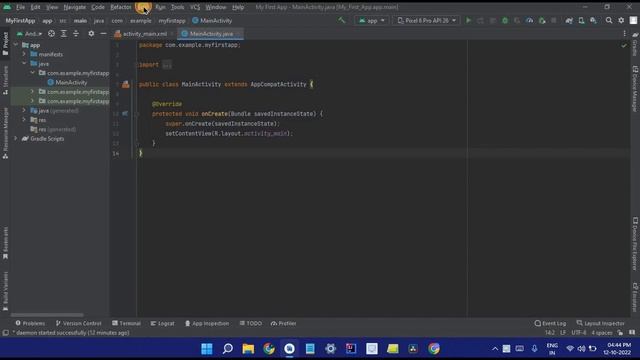
Task: Toggle the Device Manager side tool window
Action: 635,89
